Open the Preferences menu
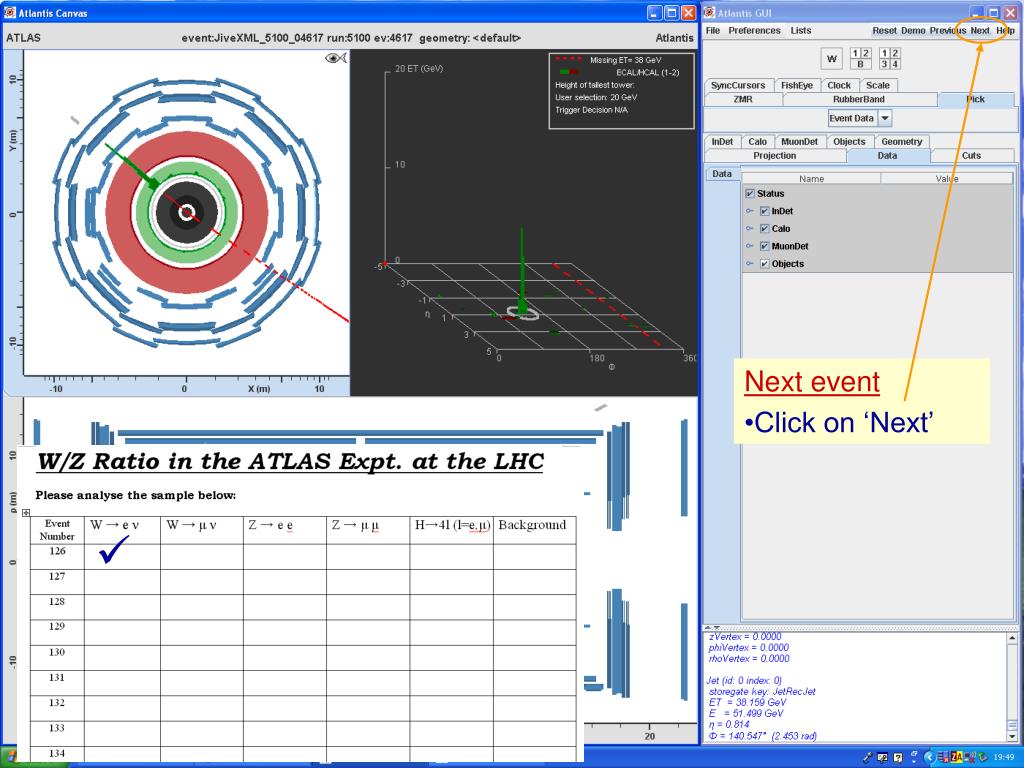The height and width of the screenshot is (768, 1024). tap(754, 31)
